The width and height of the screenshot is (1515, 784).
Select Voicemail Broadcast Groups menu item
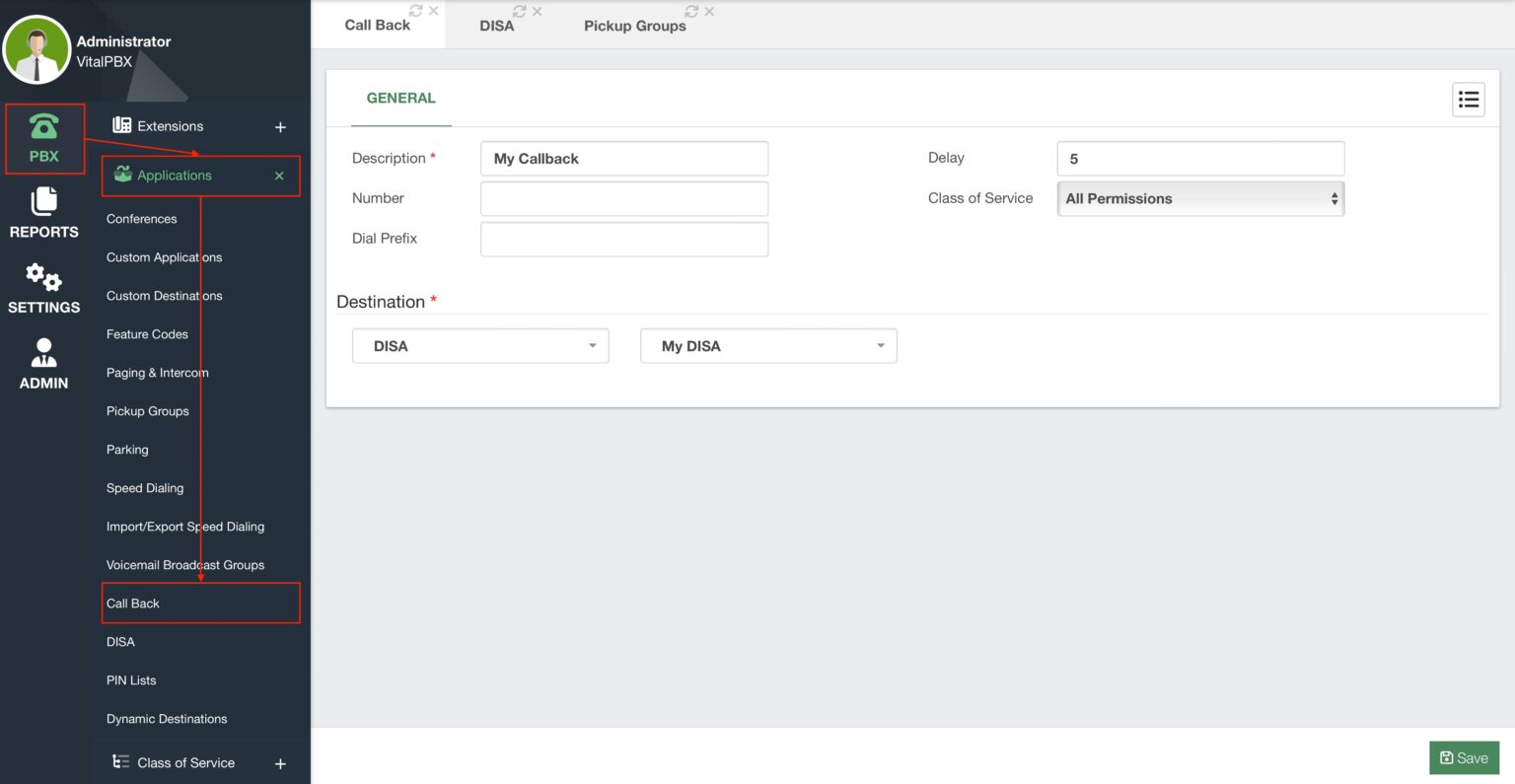[x=185, y=564]
